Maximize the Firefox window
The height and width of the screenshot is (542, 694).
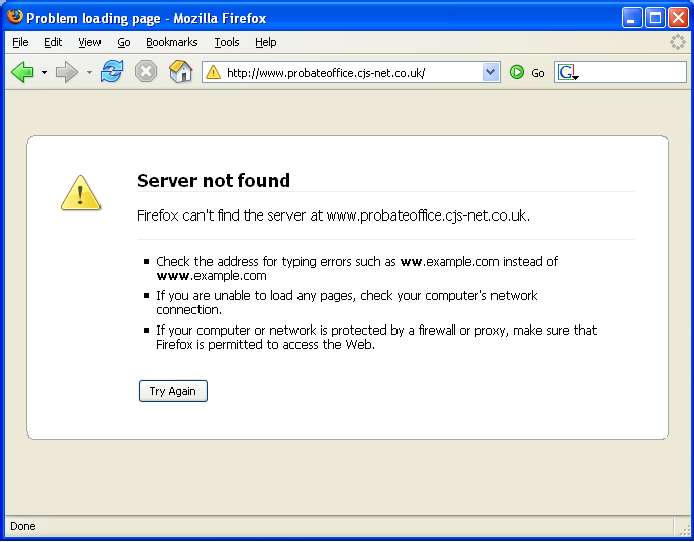tap(655, 17)
